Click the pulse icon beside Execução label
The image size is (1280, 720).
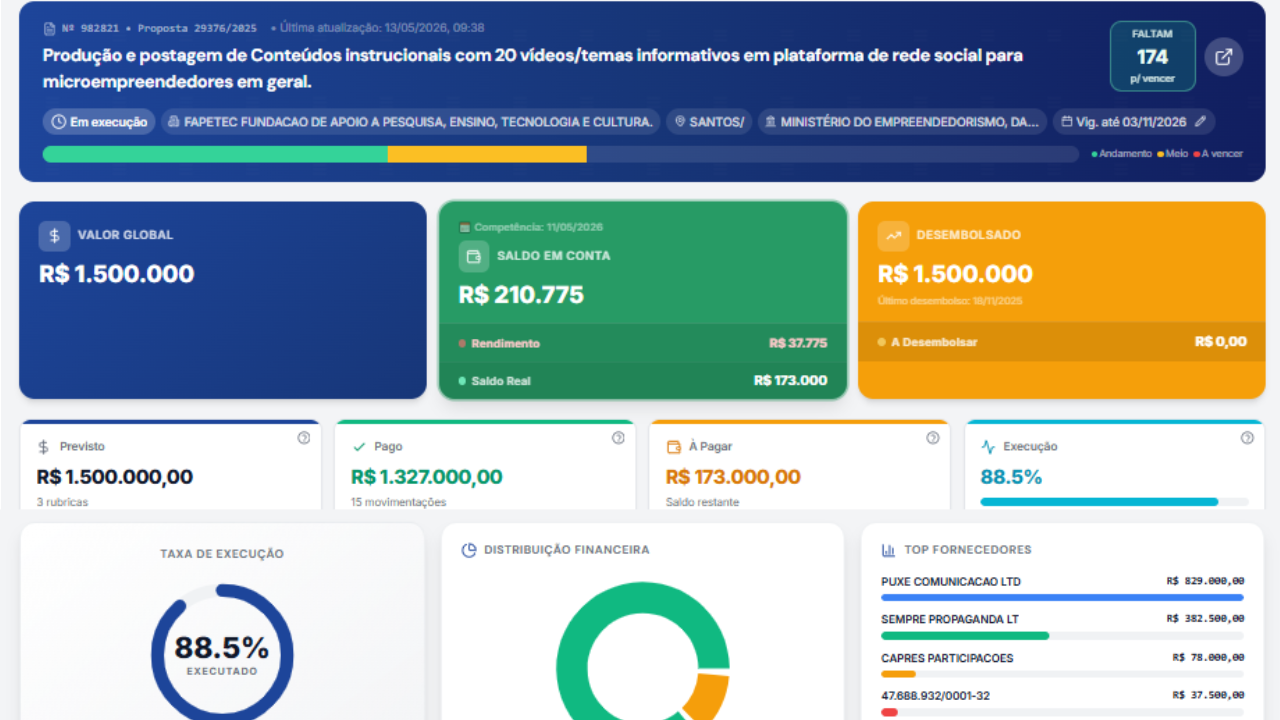pyautogui.click(x=988, y=447)
